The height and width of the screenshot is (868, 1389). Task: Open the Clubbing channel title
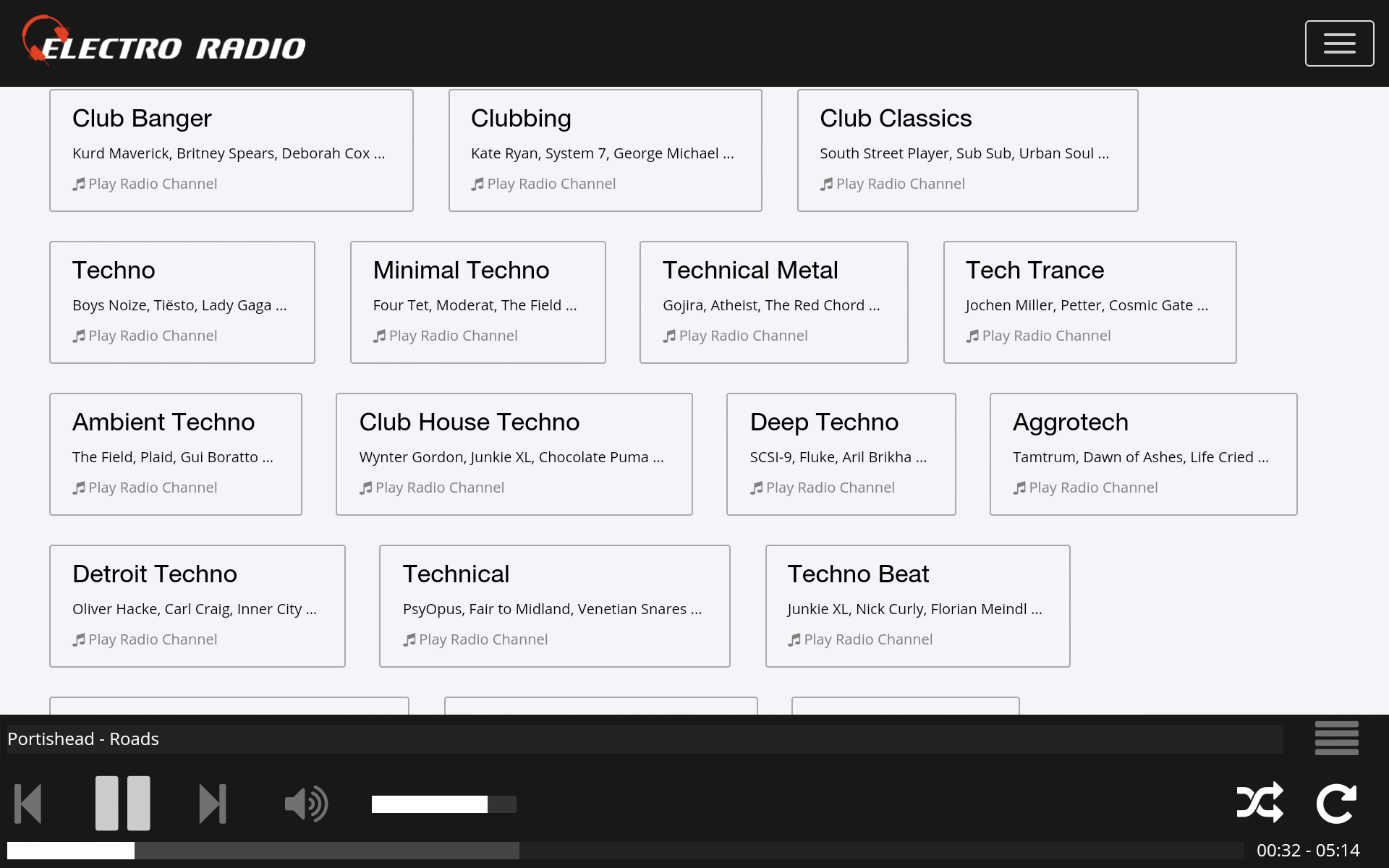tap(521, 119)
